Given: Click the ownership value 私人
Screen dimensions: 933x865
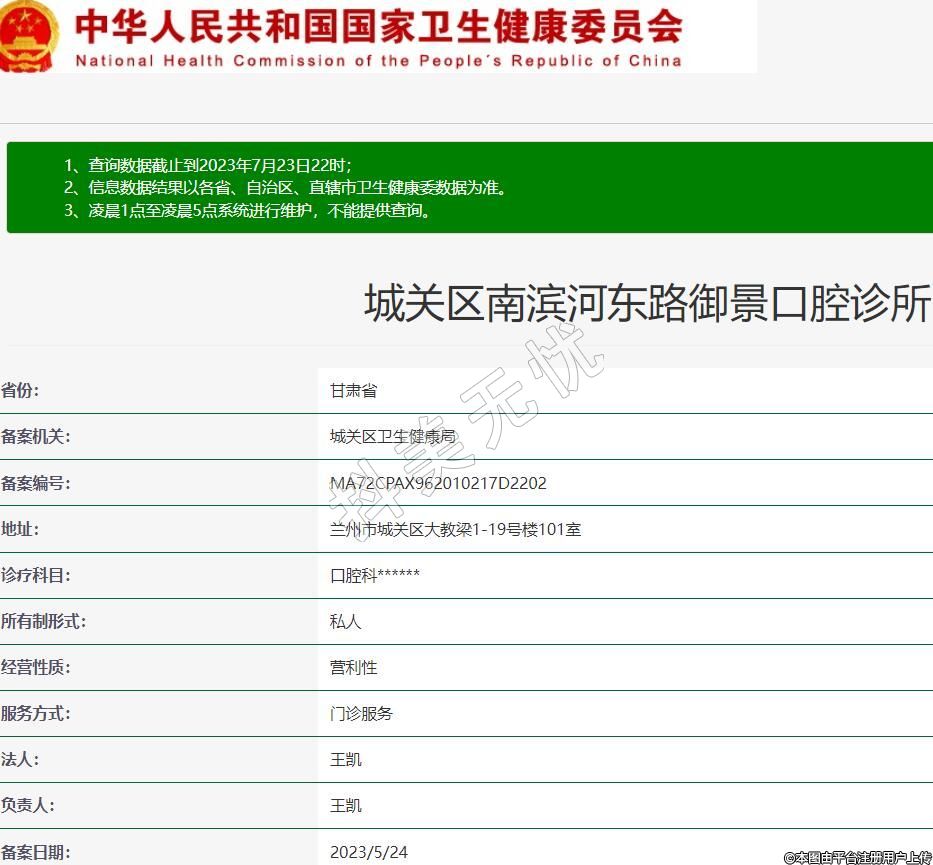Looking at the screenshot, I should coord(345,621).
